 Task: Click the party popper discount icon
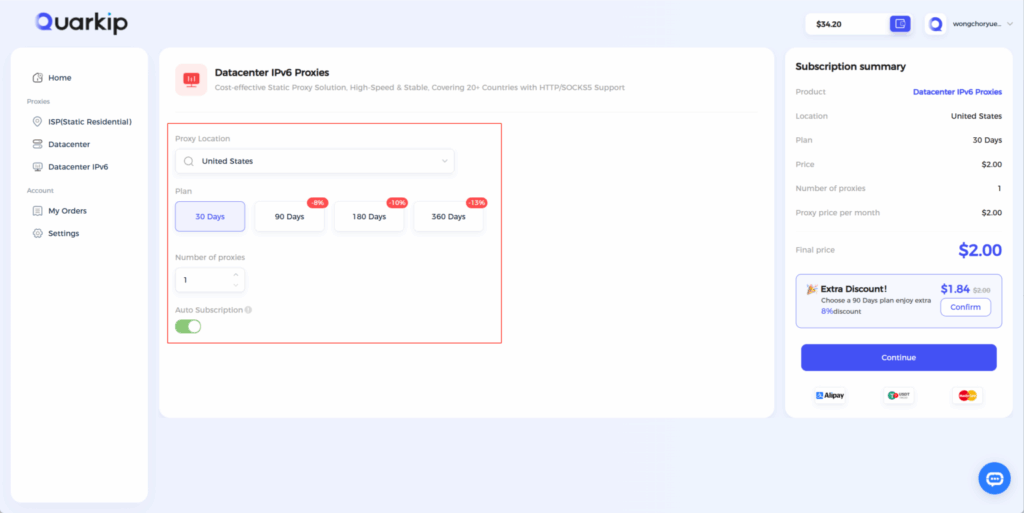pos(812,288)
